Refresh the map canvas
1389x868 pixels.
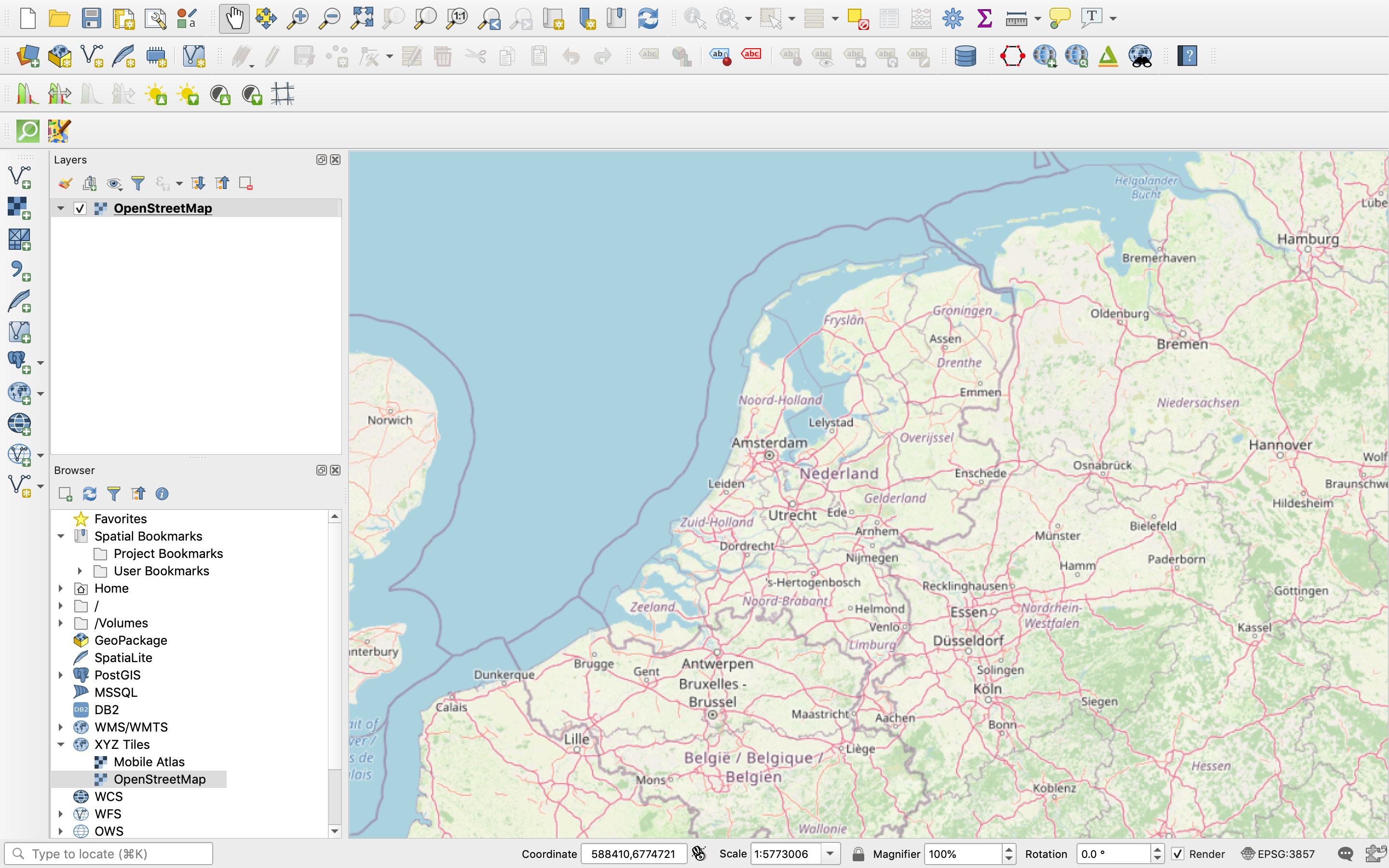[649, 18]
